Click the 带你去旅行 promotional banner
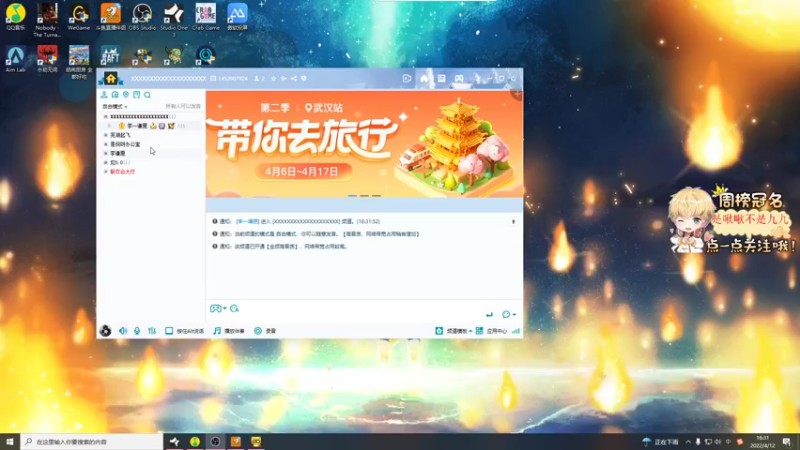Image resolution: width=800 pixels, height=450 pixels. pyautogui.click(x=364, y=144)
